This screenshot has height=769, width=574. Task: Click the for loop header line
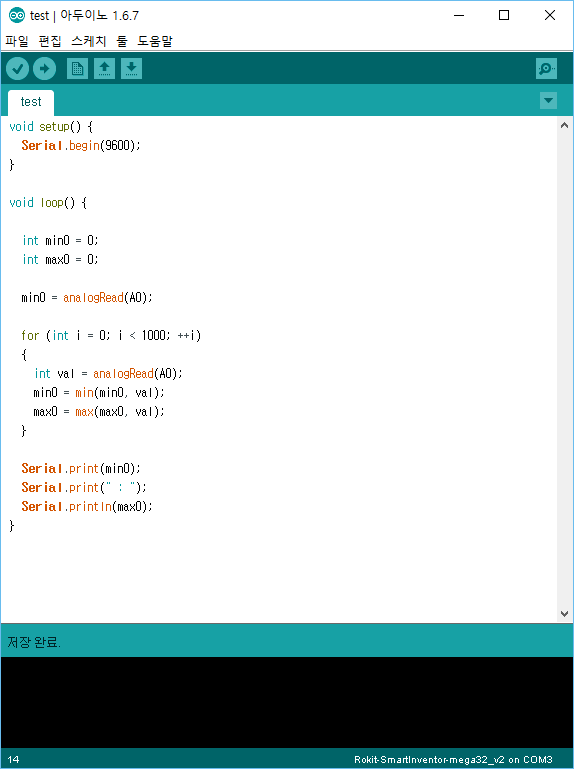[111, 335]
